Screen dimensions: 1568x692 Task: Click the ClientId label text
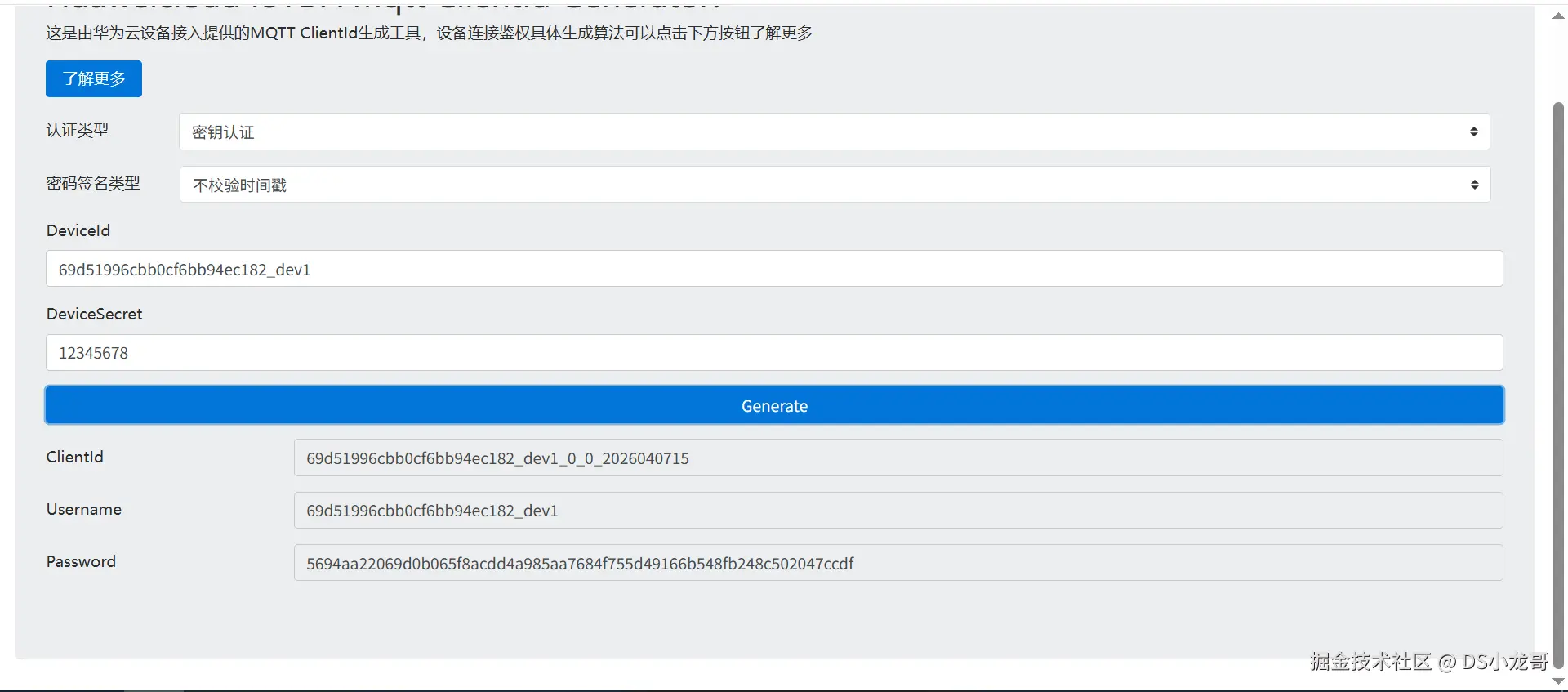pos(75,457)
